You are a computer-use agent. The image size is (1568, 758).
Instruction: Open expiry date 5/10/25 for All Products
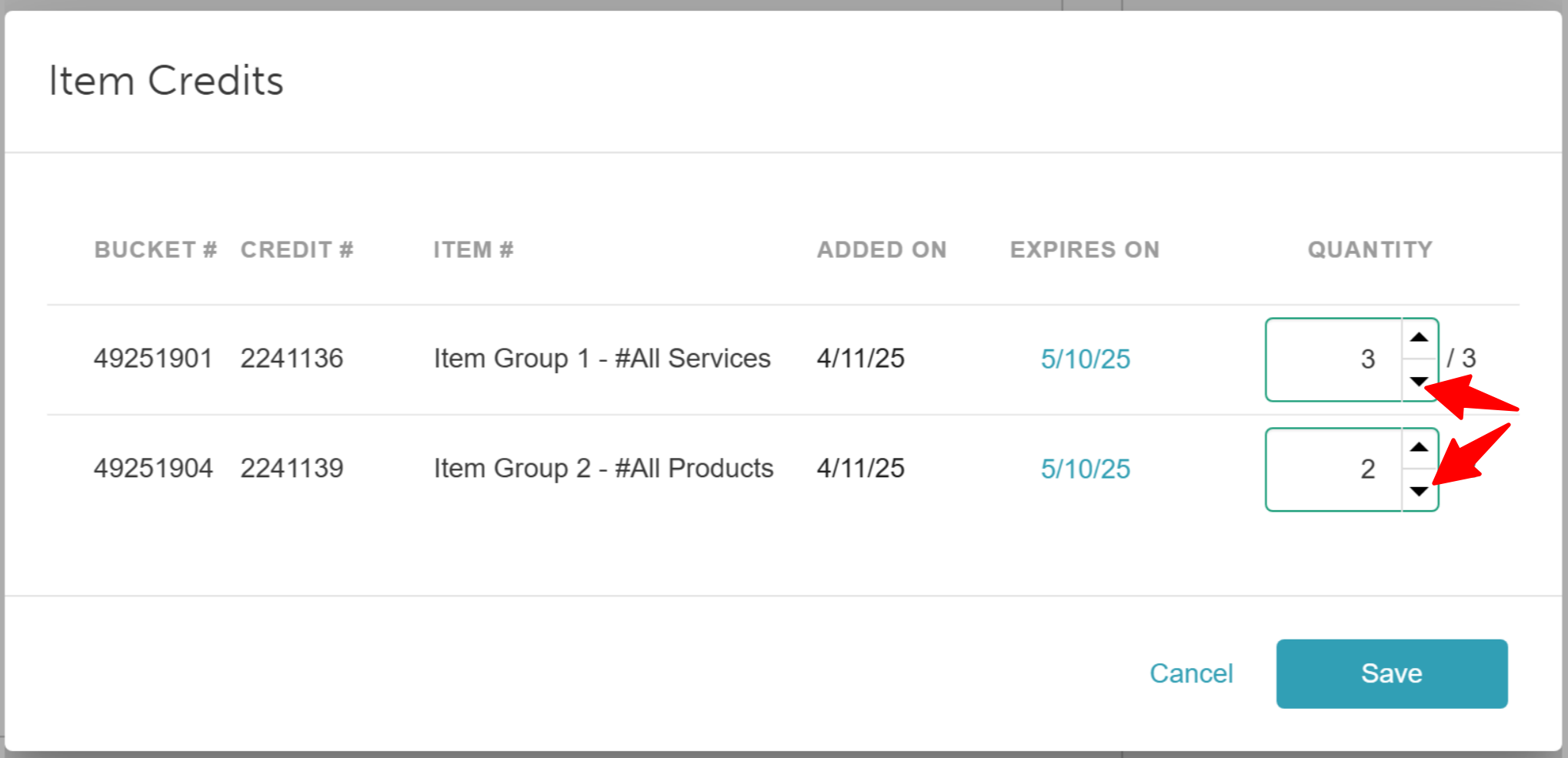1085,469
